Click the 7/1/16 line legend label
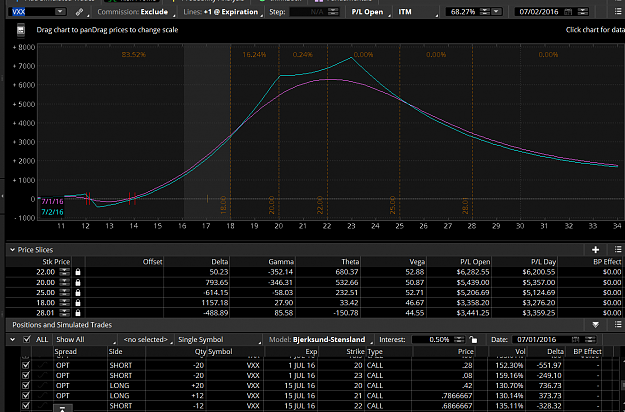This screenshot has width=625, height=412. pos(52,202)
